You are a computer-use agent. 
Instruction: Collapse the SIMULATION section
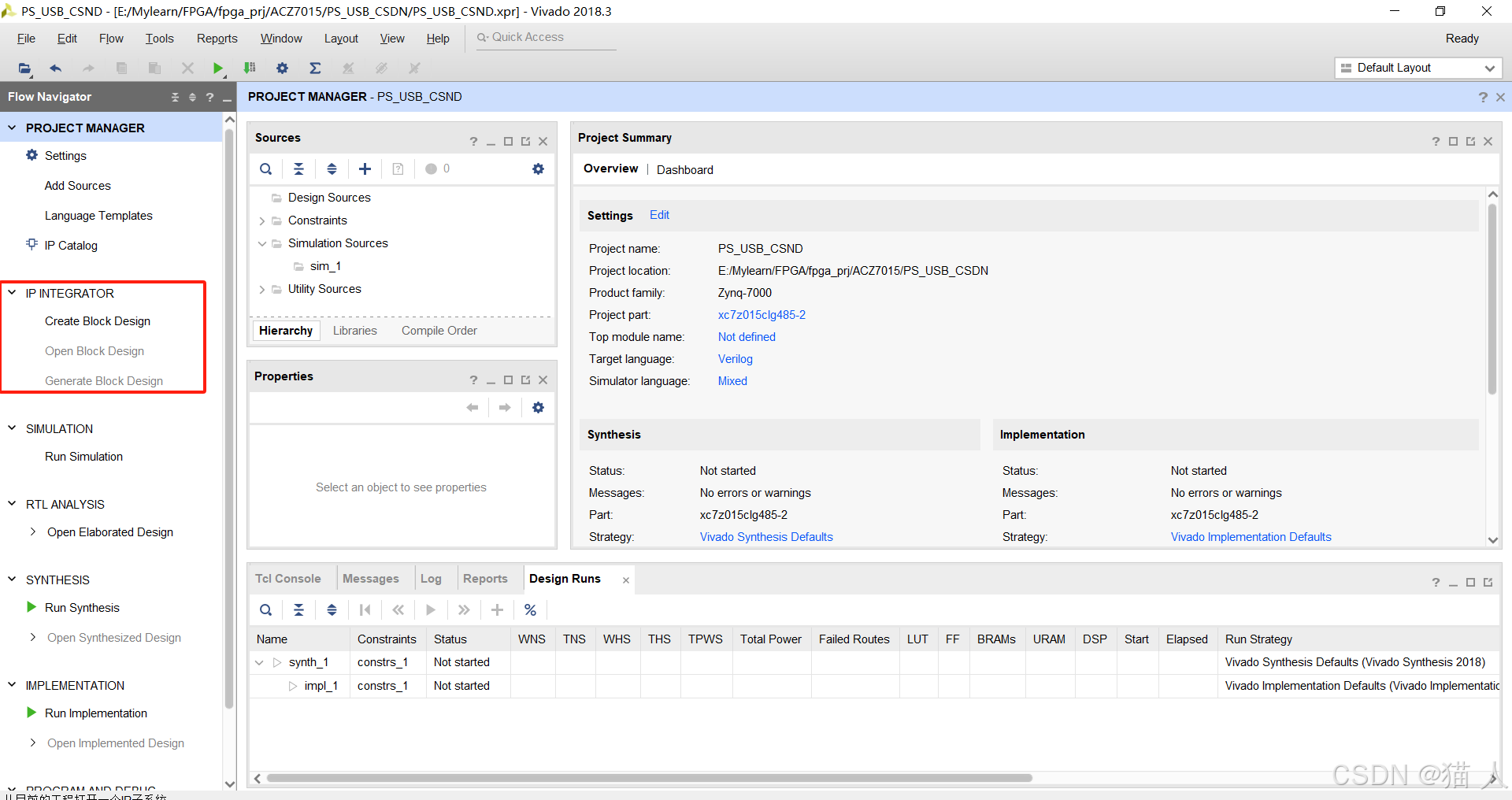click(12, 428)
